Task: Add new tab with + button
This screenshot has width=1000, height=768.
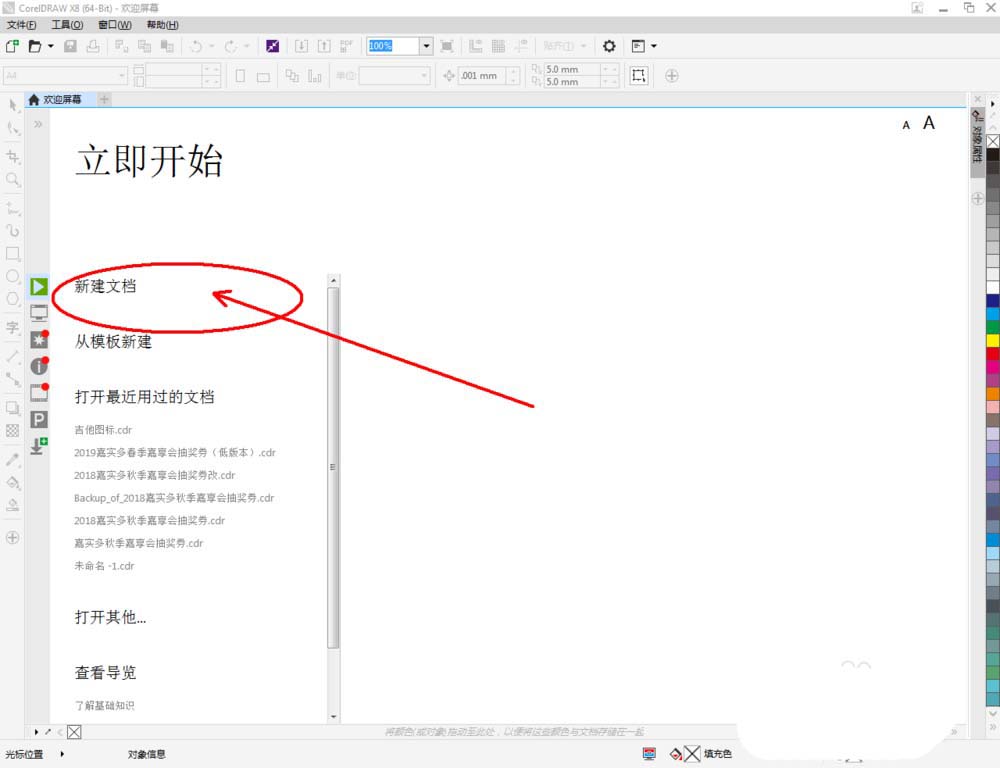Action: [x=105, y=100]
